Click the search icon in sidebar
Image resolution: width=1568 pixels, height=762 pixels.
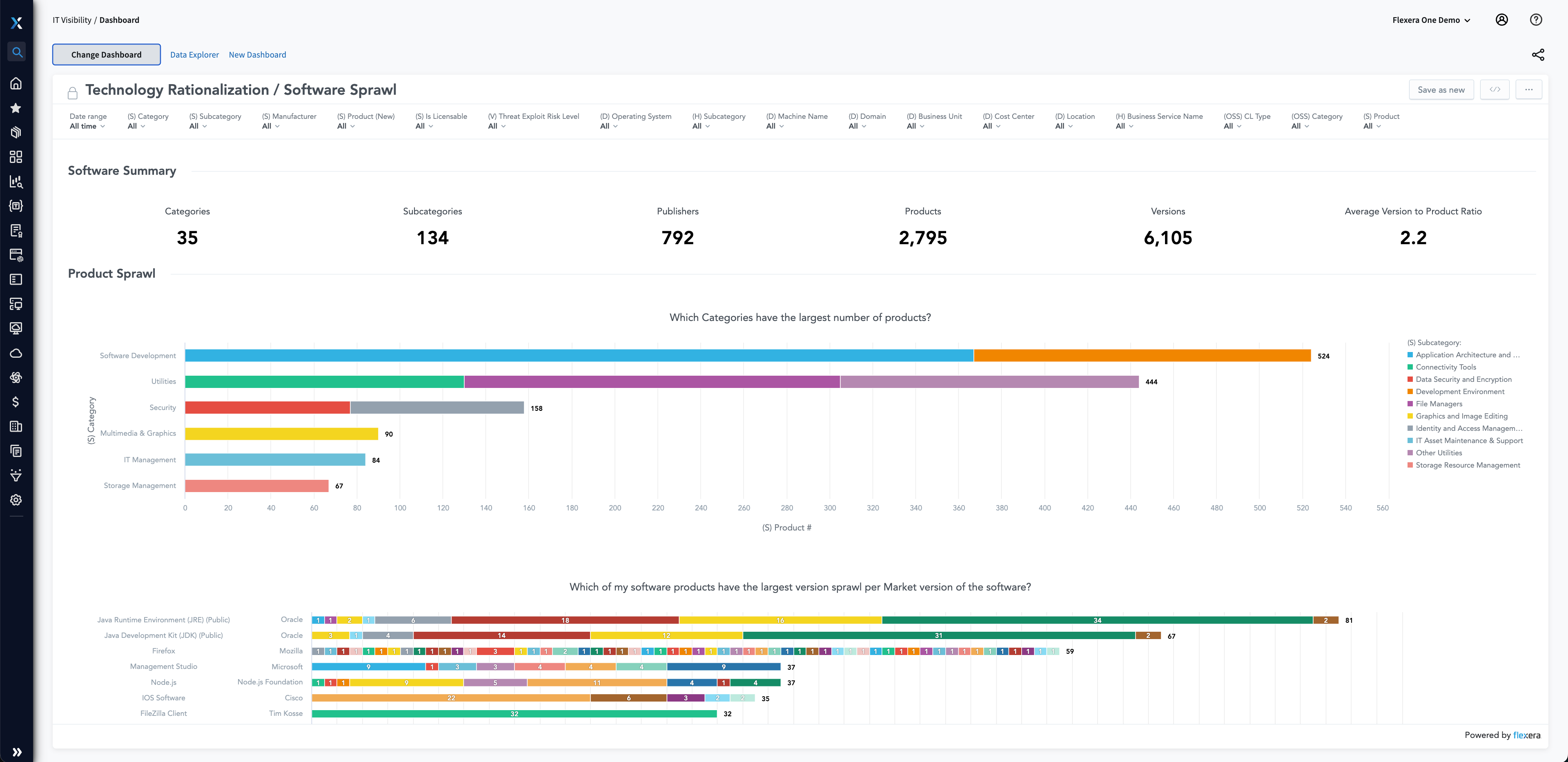click(x=17, y=52)
